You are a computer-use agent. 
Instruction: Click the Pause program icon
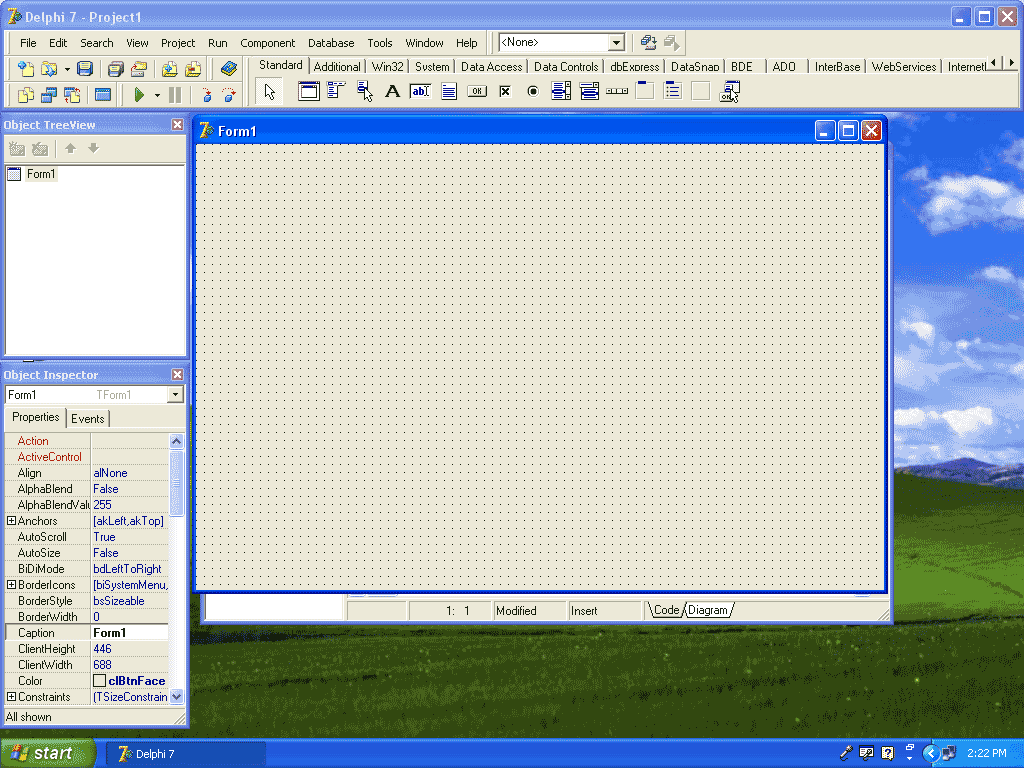pyautogui.click(x=175, y=95)
